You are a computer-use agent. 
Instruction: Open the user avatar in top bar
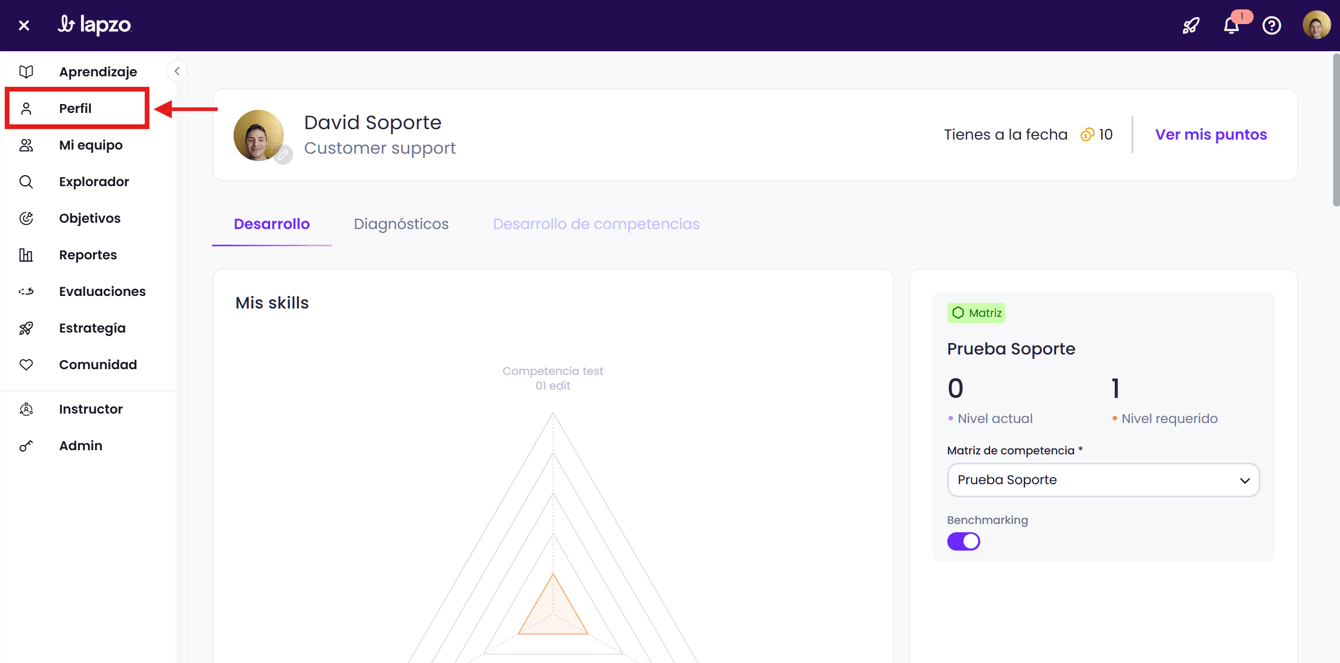[1316, 25]
